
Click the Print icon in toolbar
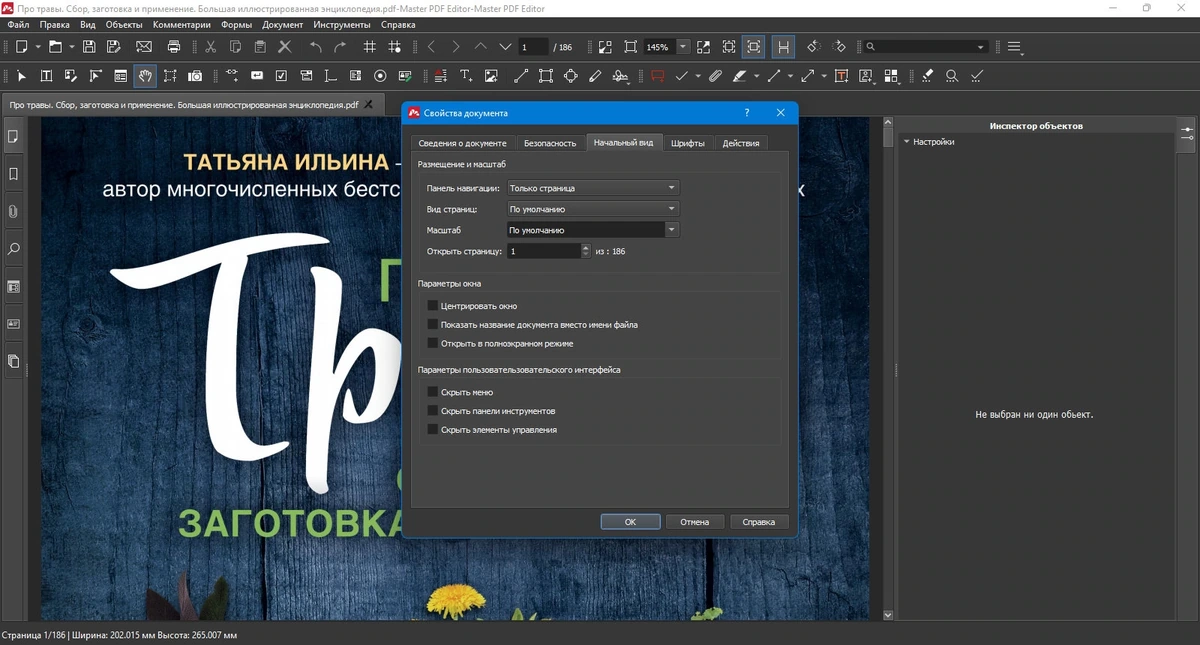[x=175, y=46]
